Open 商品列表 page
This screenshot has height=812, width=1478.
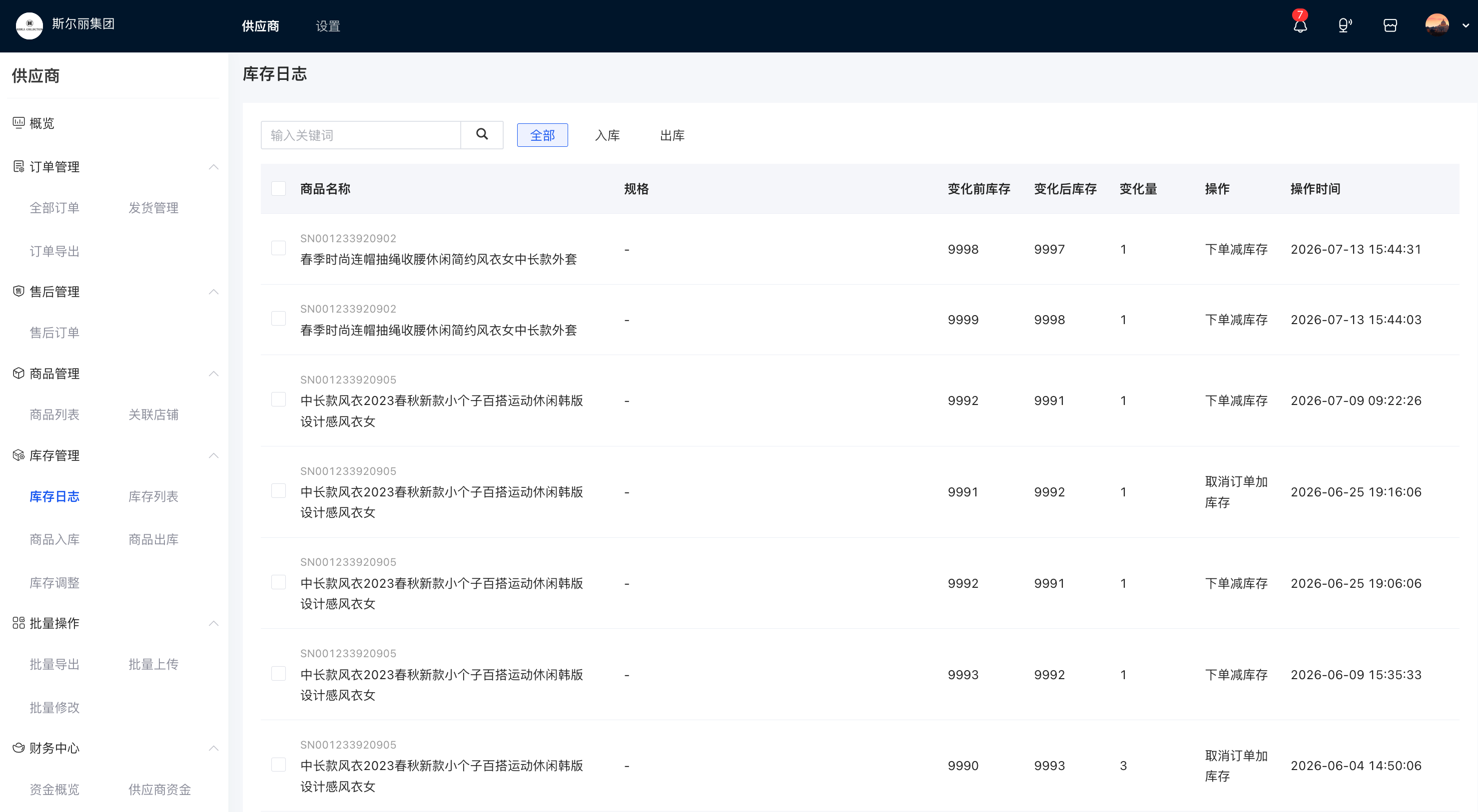tap(54, 414)
